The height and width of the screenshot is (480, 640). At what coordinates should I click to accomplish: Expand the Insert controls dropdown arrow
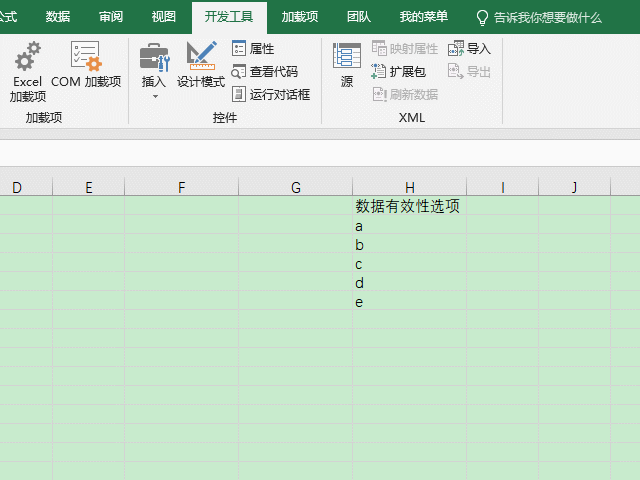tap(155, 97)
